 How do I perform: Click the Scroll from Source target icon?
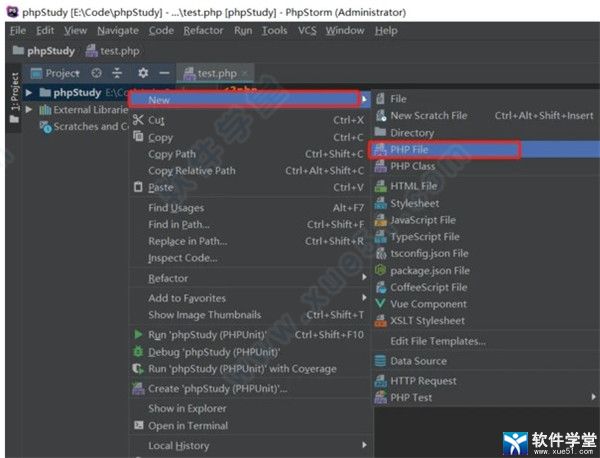(96, 73)
